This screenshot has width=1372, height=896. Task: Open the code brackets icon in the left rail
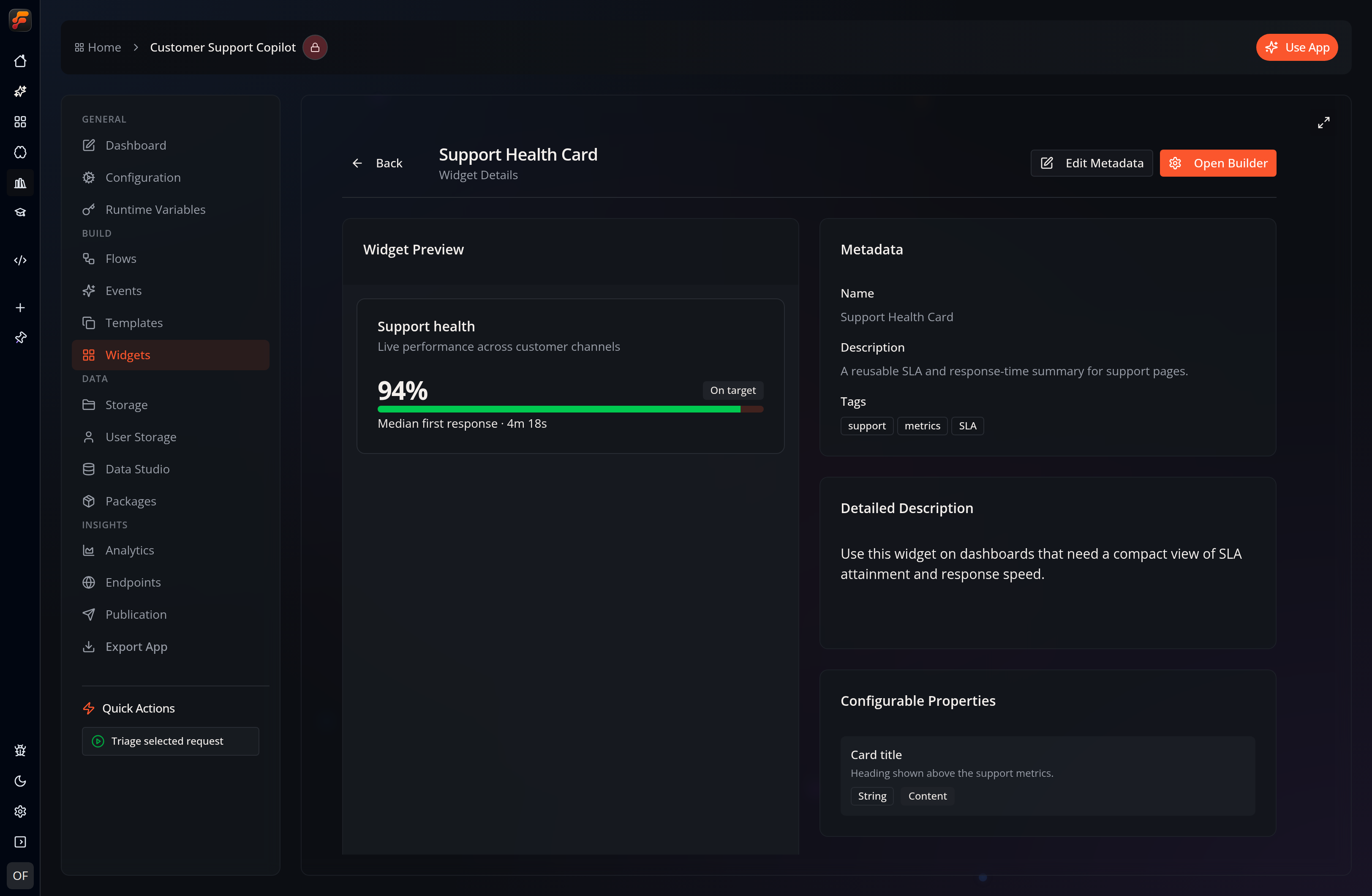coord(20,260)
